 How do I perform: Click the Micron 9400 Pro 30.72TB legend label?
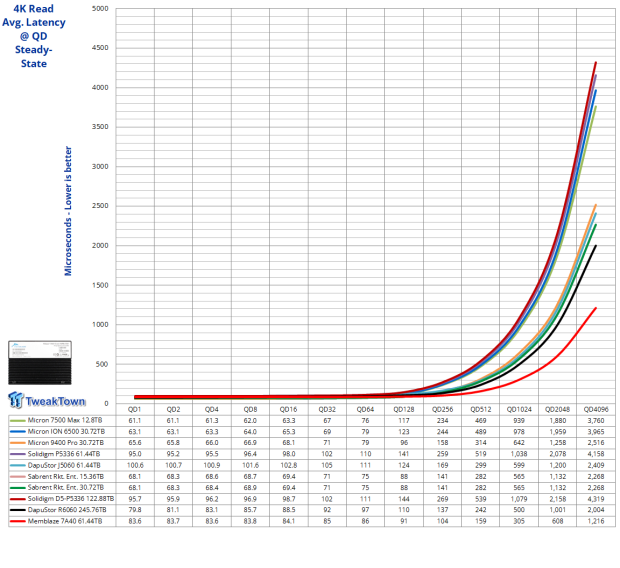click(x=66, y=443)
